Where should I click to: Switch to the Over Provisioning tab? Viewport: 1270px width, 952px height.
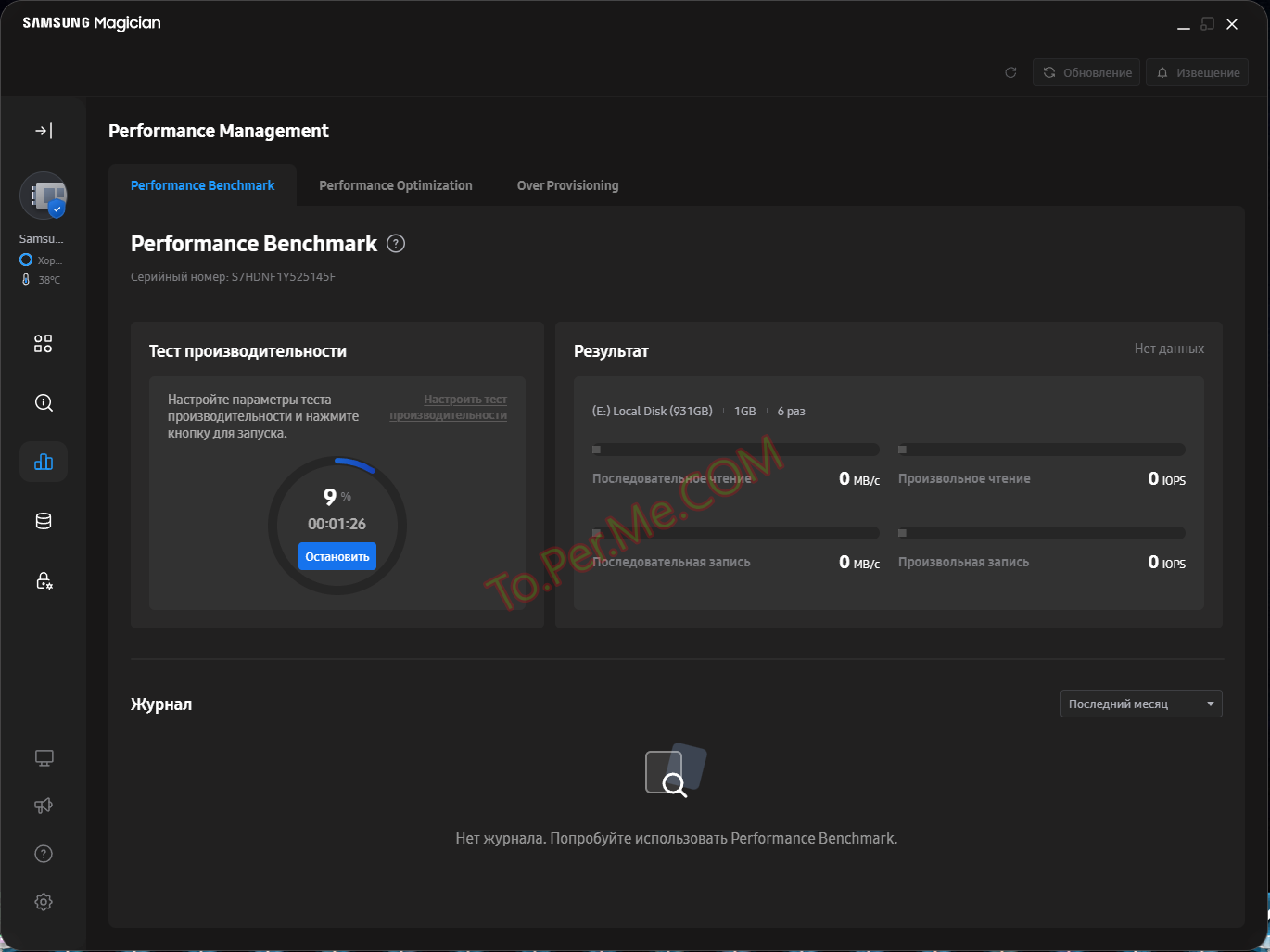click(x=567, y=185)
